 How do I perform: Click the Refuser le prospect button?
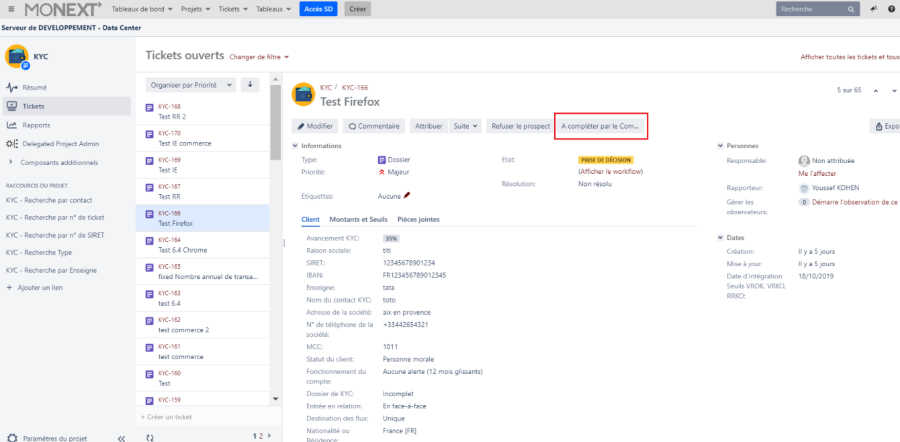[520, 126]
